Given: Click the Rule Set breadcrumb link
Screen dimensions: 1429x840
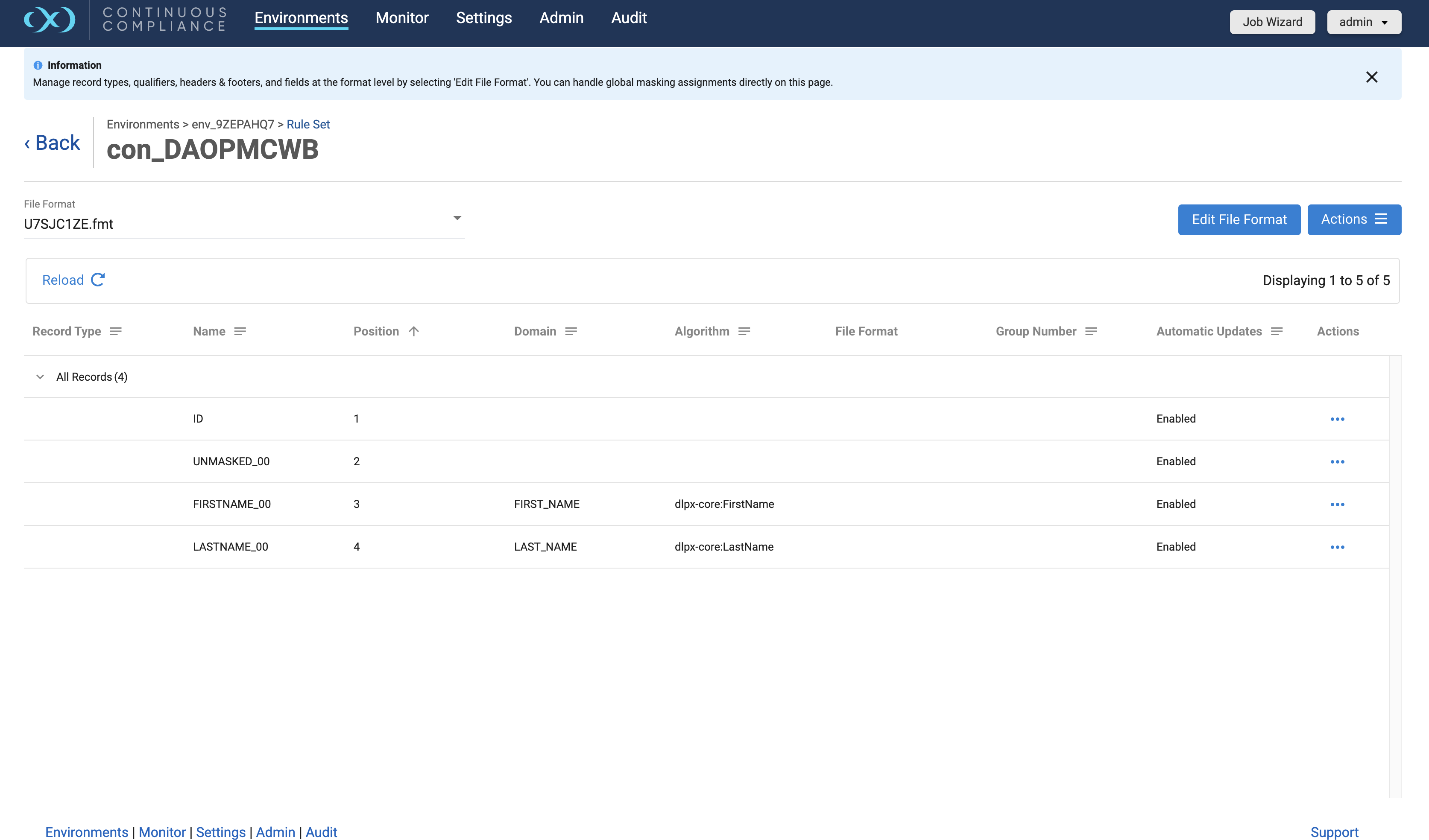Looking at the screenshot, I should tap(308, 124).
